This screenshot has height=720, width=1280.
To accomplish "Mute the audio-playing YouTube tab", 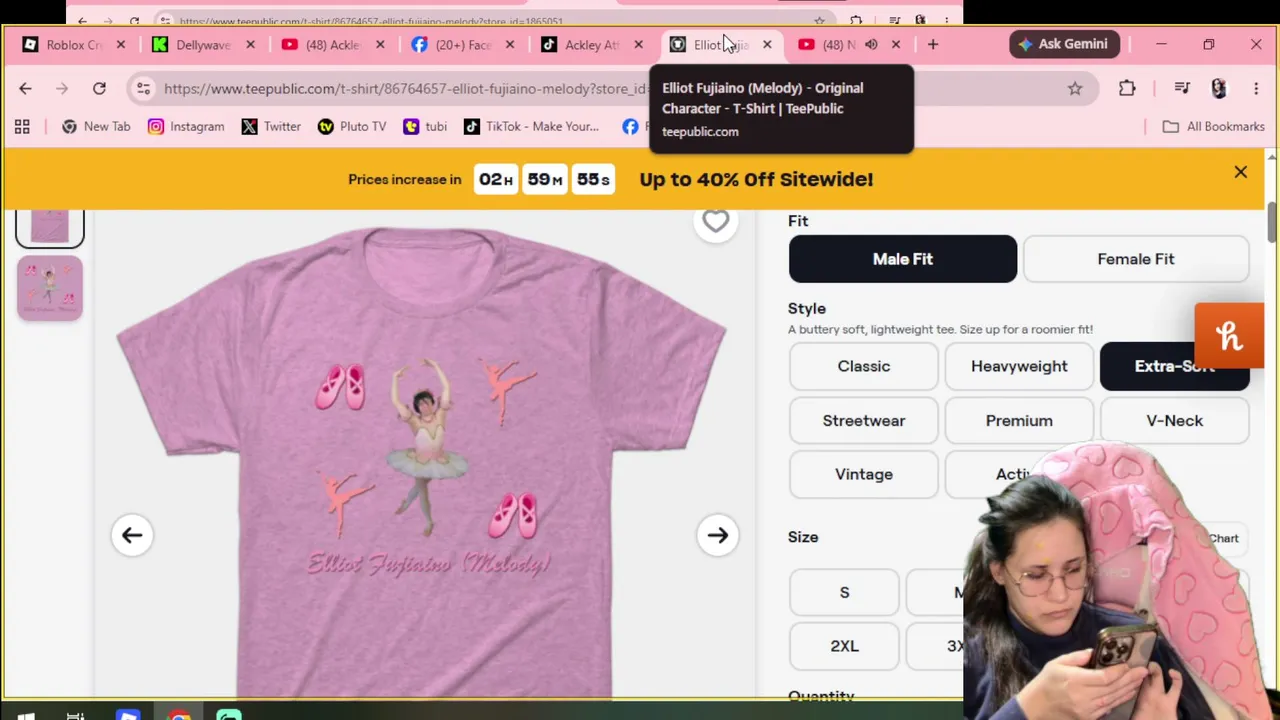I will [871, 45].
